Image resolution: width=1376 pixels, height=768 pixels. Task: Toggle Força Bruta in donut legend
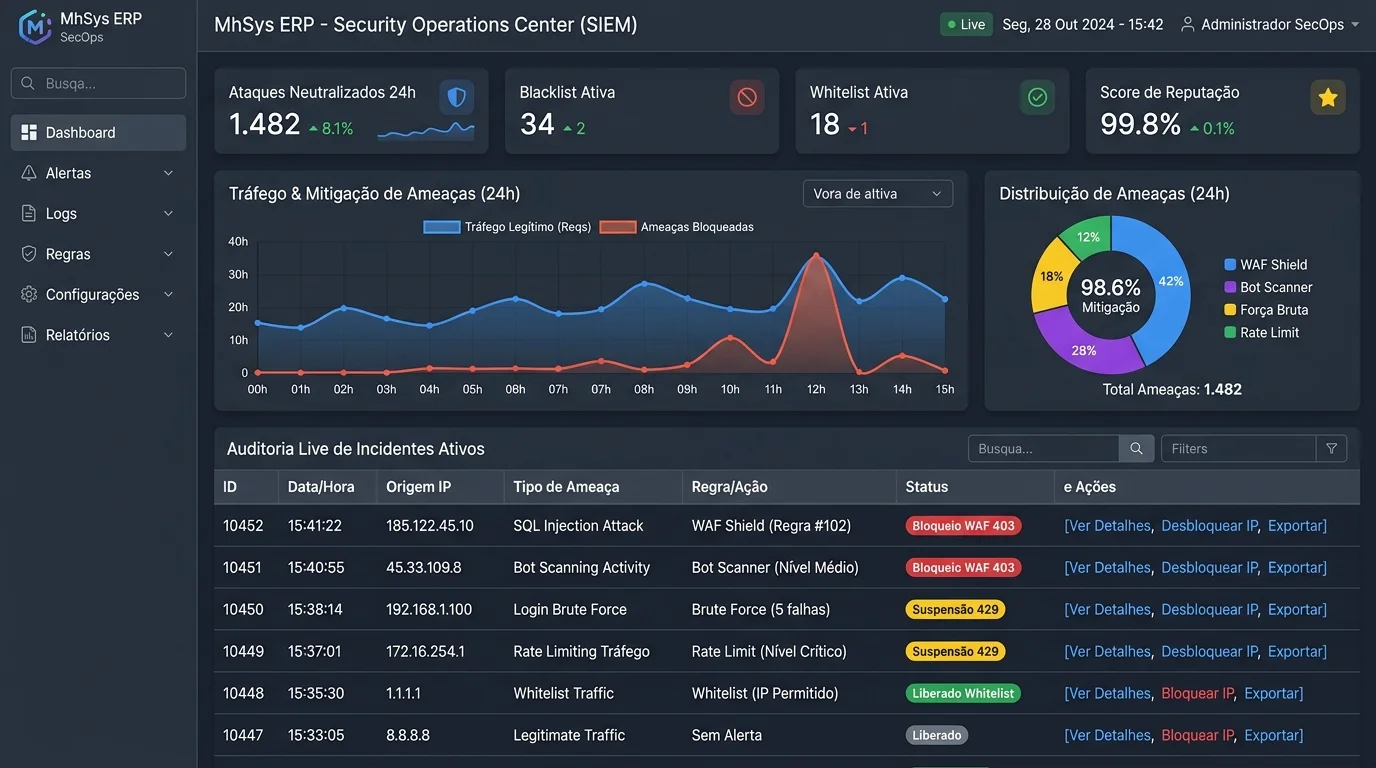pos(1266,310)
